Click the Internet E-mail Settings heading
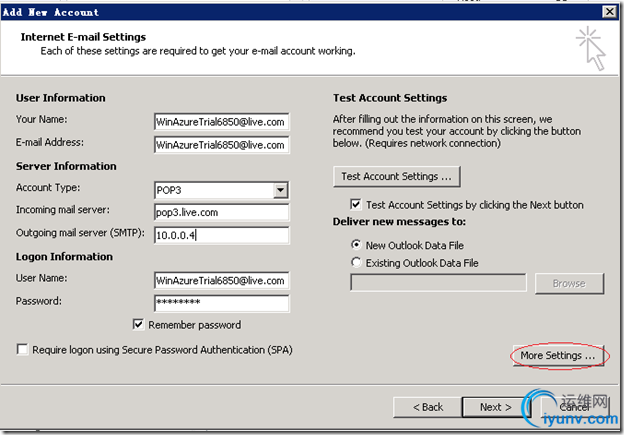This screenshot has width=624, height=435. point(83,37)
